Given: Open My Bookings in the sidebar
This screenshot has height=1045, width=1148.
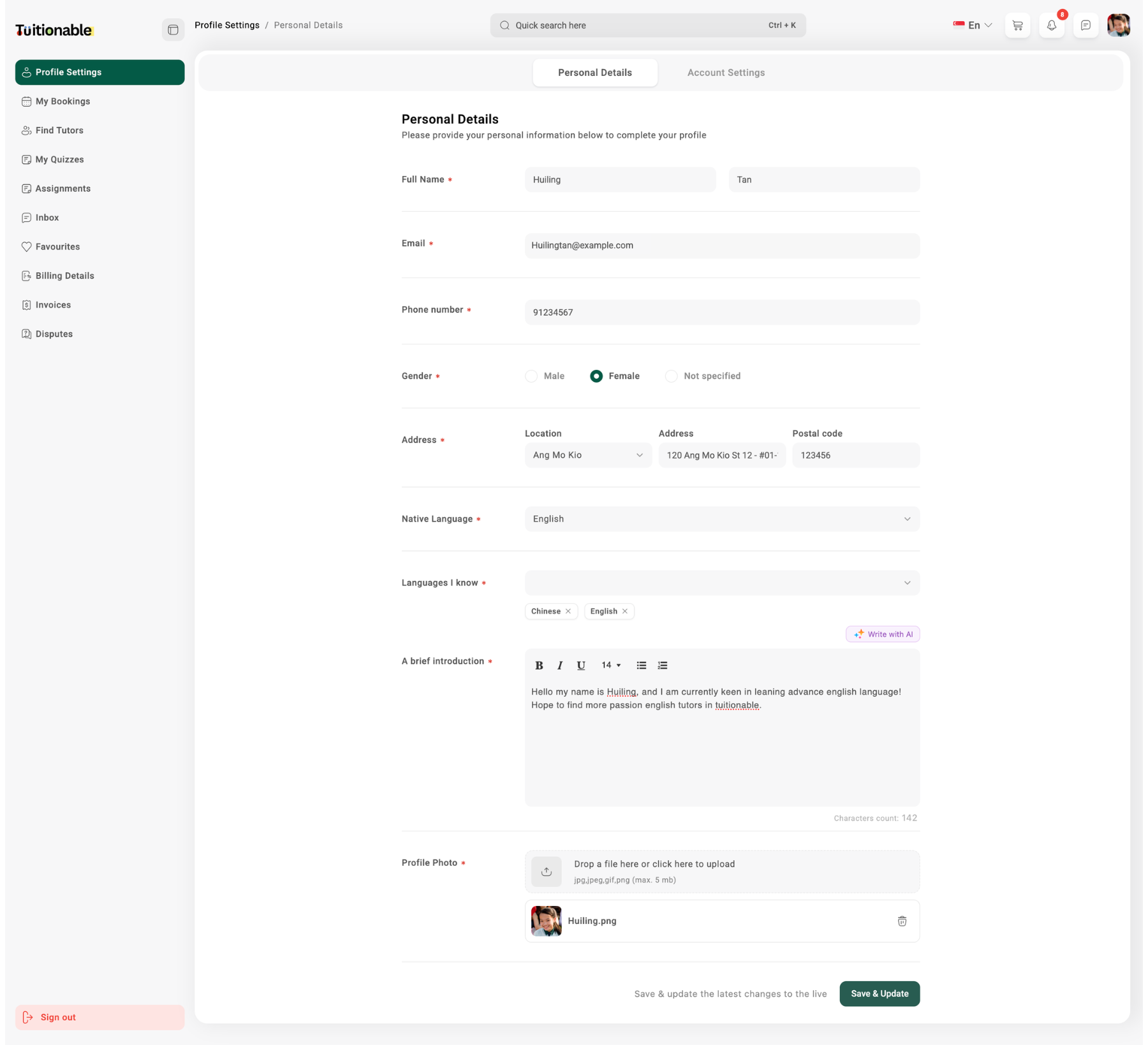Looking at the screenshot, I should 100,101.
